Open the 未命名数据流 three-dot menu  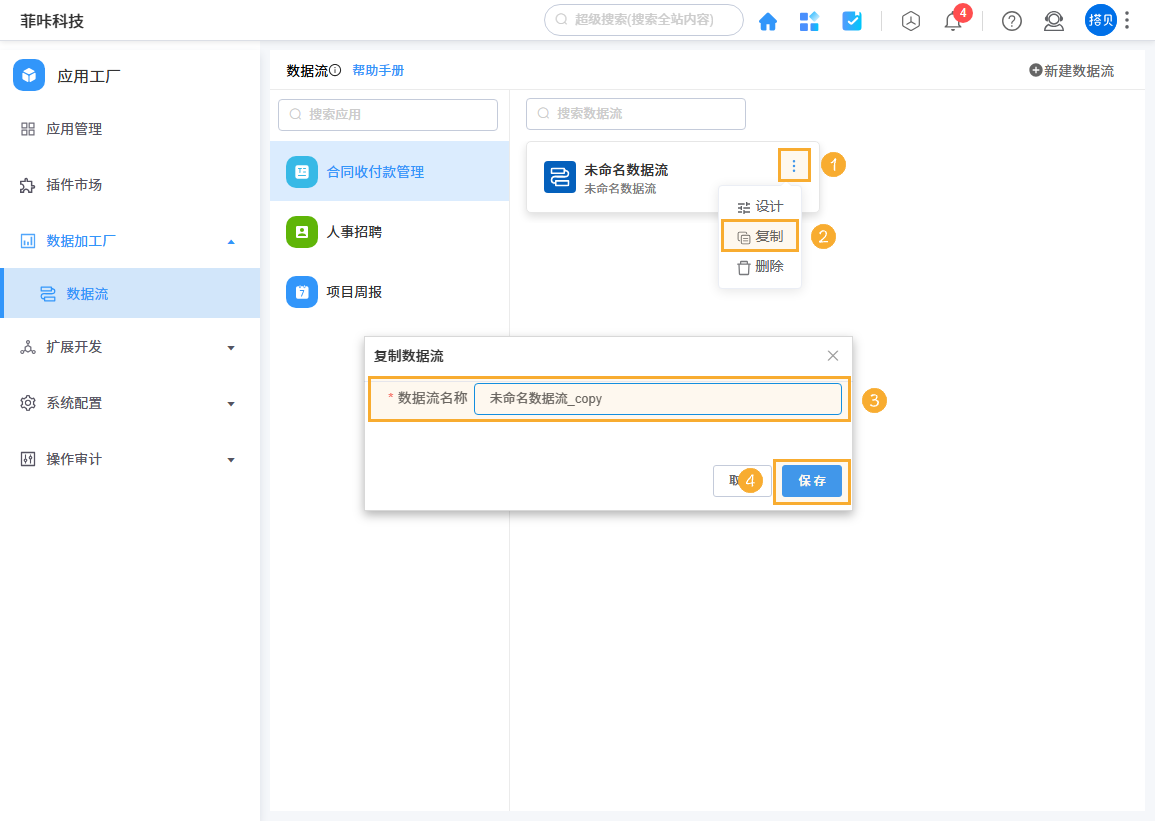coord(793,165)
